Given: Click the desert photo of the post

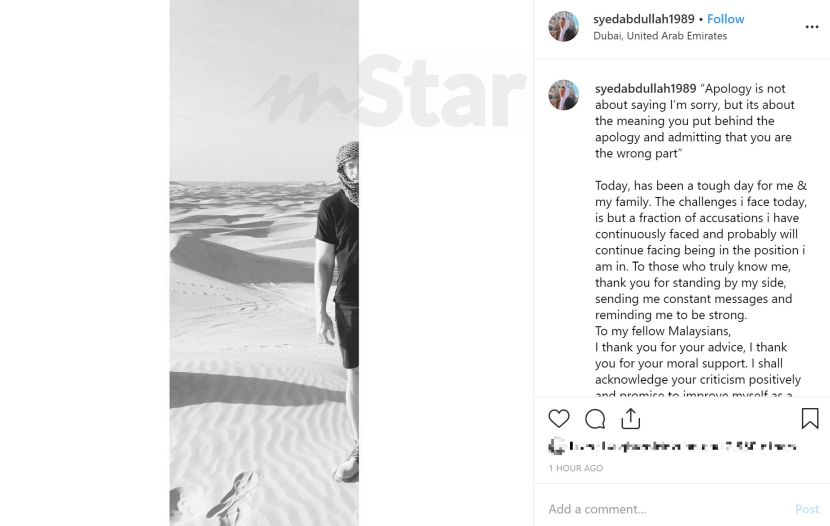Looking at the screenshot, I should (264, 263).
